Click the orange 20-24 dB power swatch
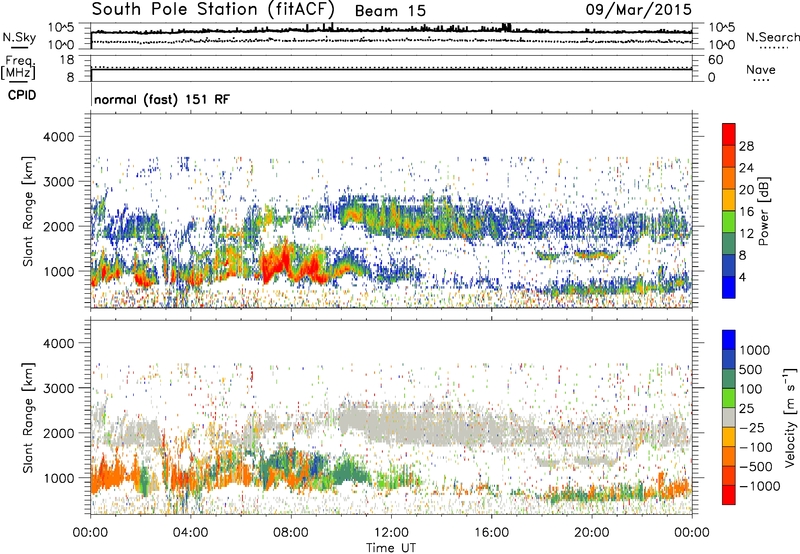Image resolution: width=800 pixels, height=554 pixels. point(729,178)
